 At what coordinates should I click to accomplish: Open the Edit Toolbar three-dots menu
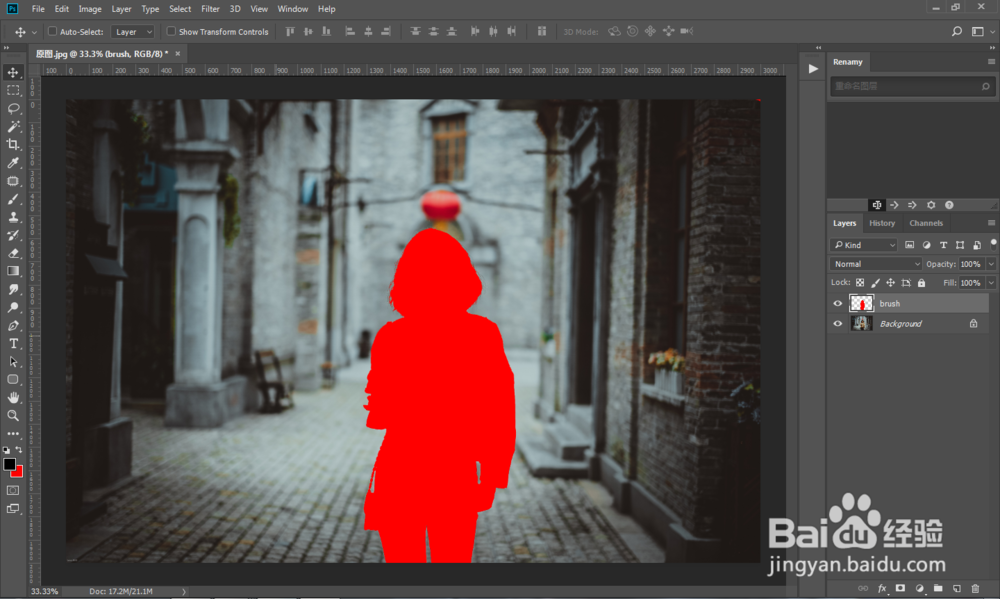click(x=13, y=434)
